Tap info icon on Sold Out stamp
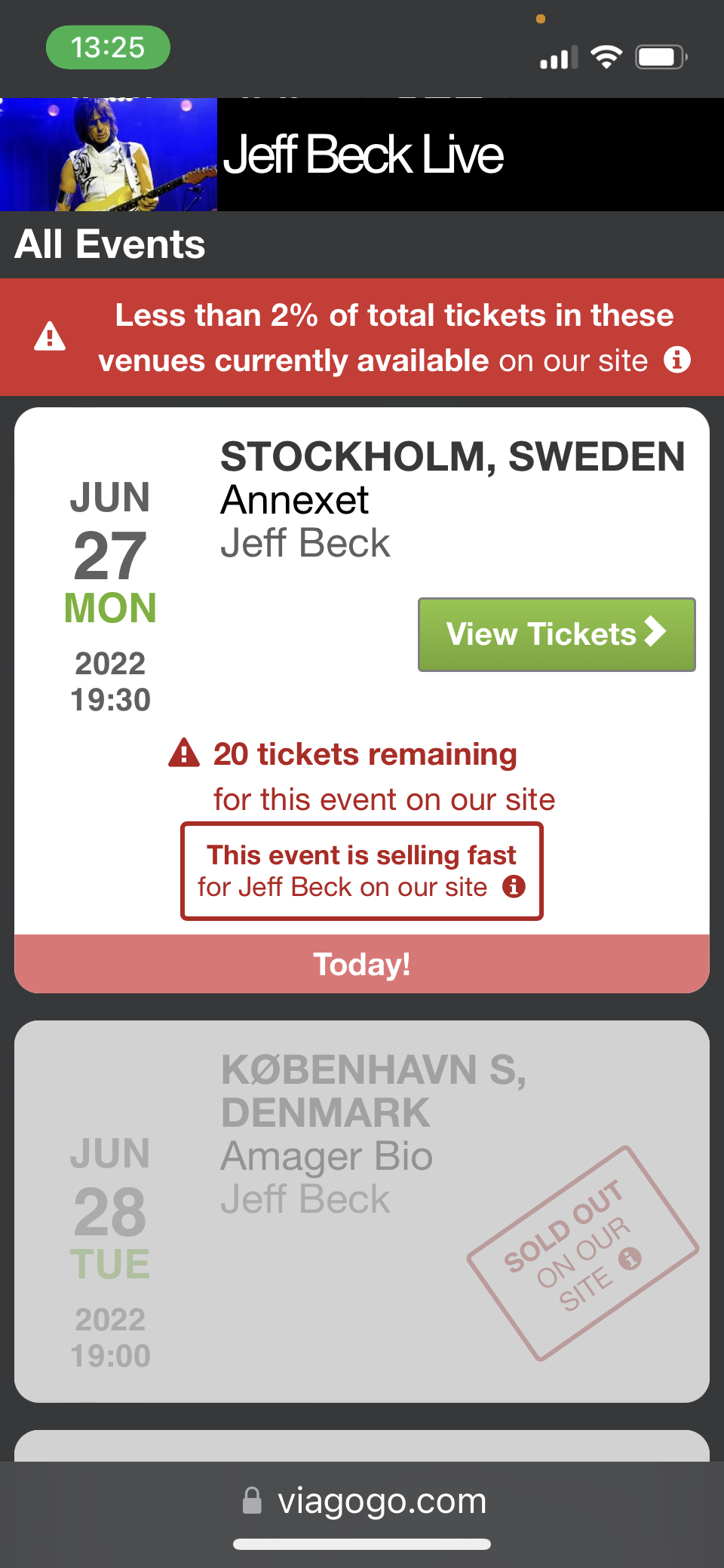Screen dimensions: 724x1568 pos(630,1257)
